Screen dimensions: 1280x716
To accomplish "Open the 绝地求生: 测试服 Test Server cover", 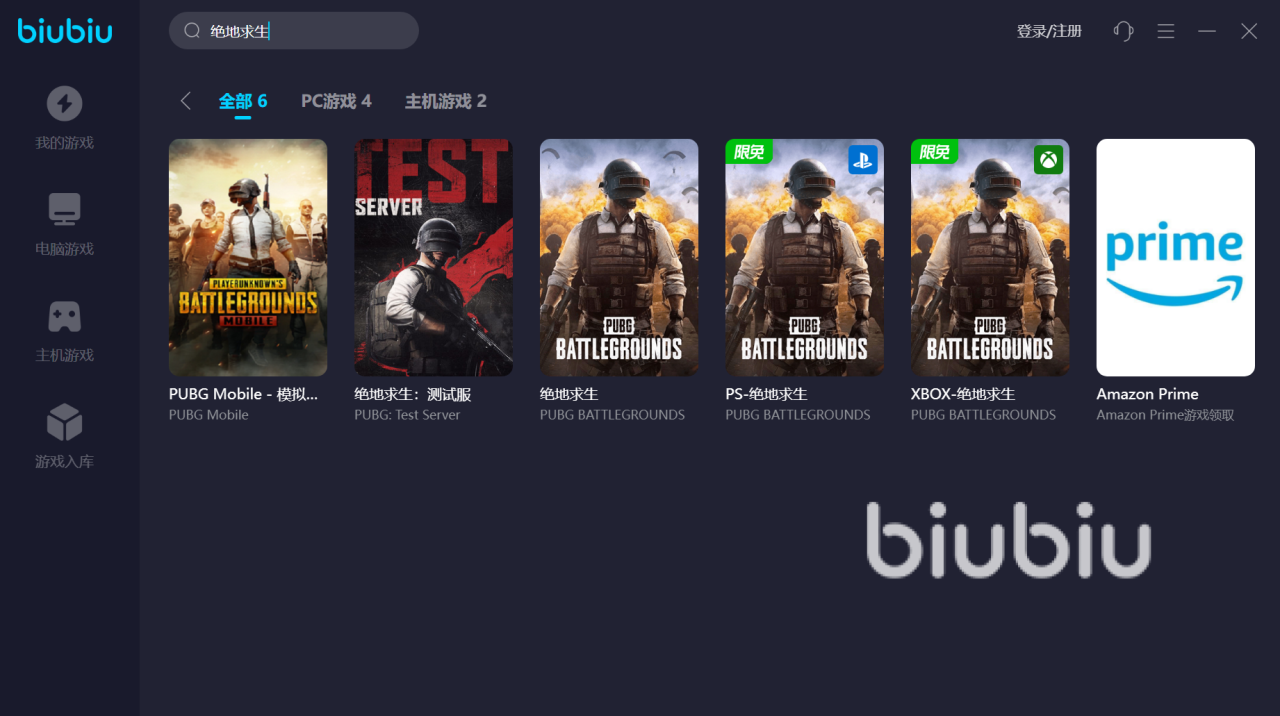I will [x=434, y=257].
